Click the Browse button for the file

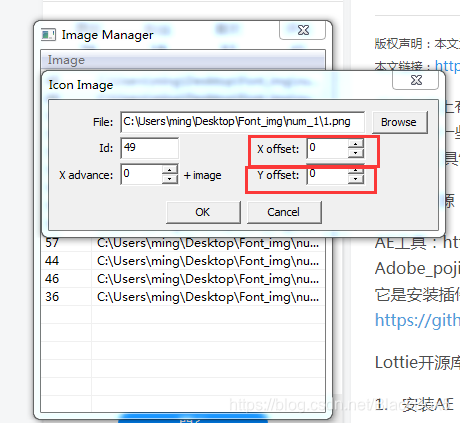pyautogui.click(x=399, y=122)
